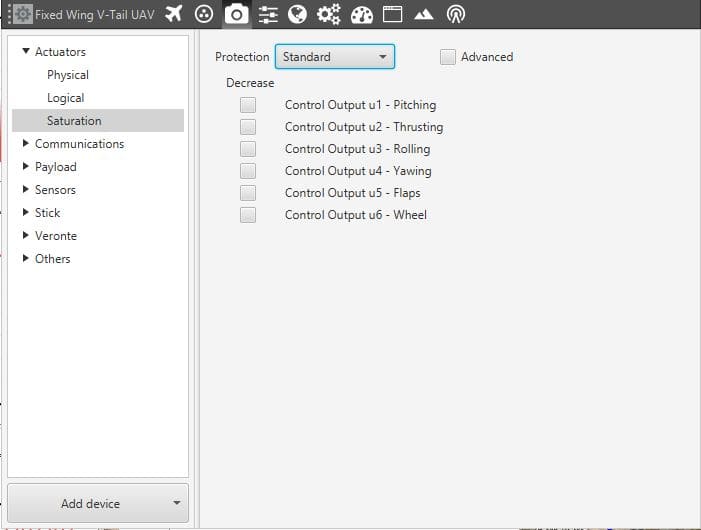The width and height of the screenshot is (701, 530).
Task: Enable the Advanced checkbox
Action: (x=448, y=57)
